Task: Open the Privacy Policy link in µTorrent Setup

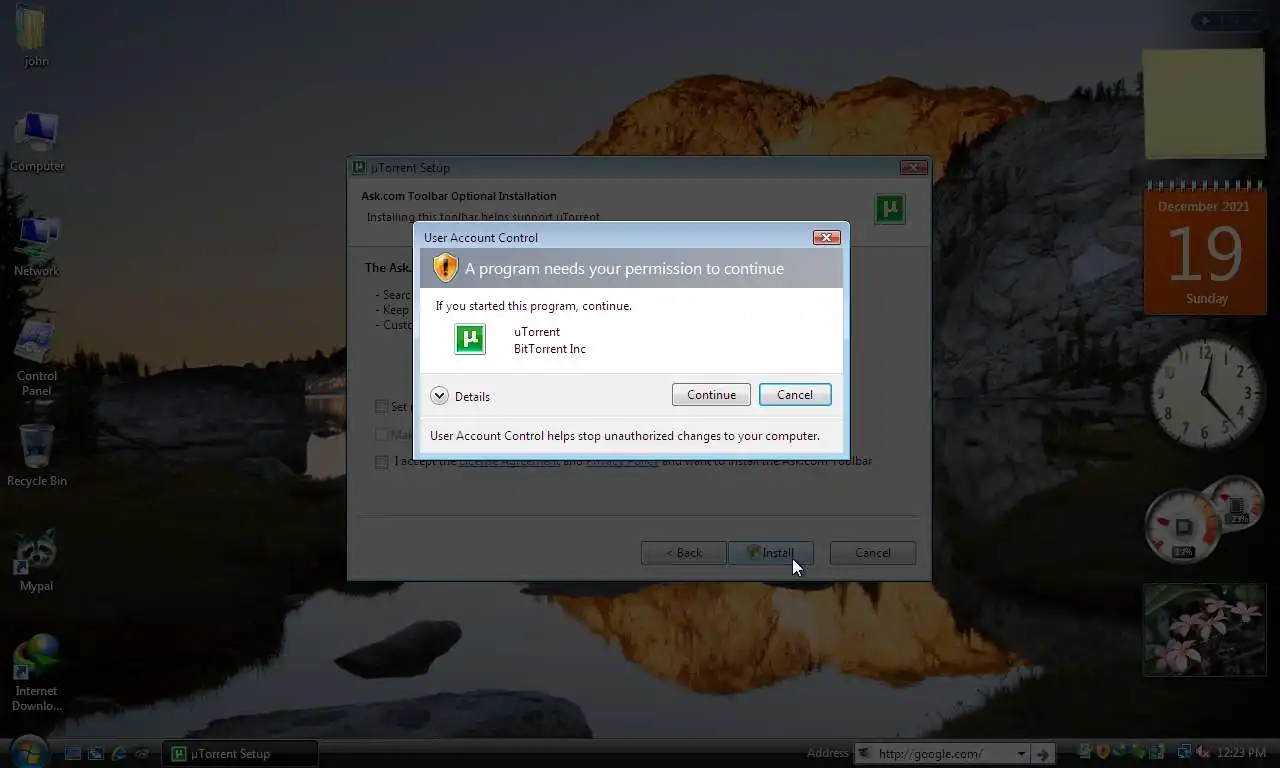Action: (622, 461)
